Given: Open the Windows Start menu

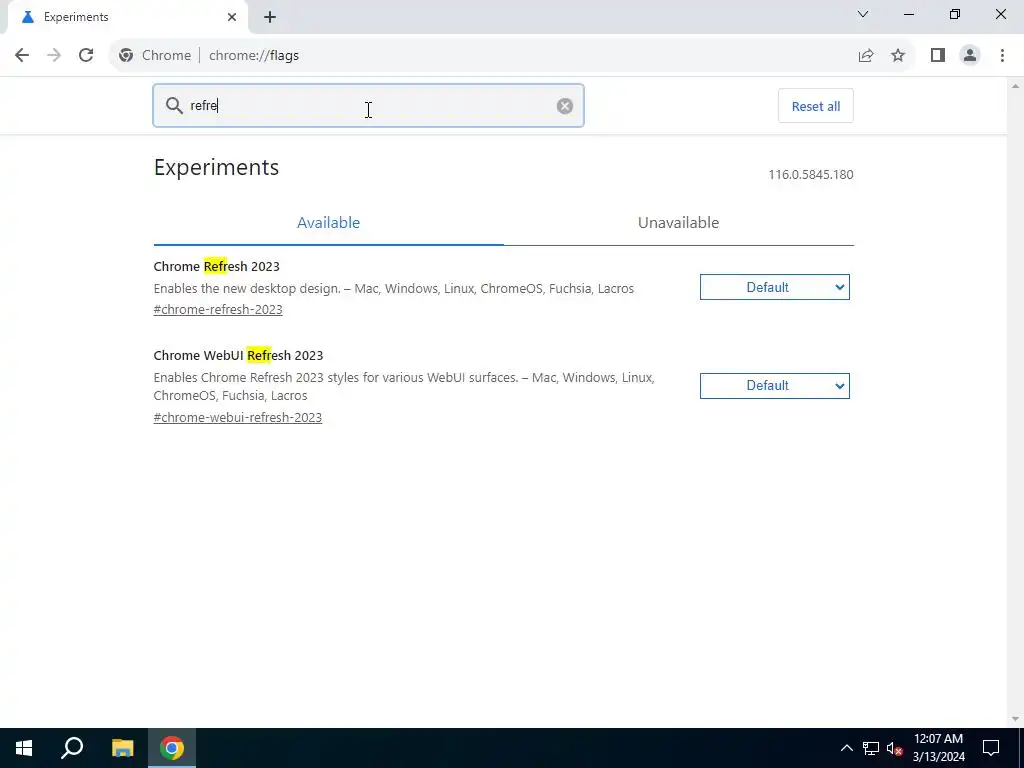Looking at the screenshot, I should [24, 748].
